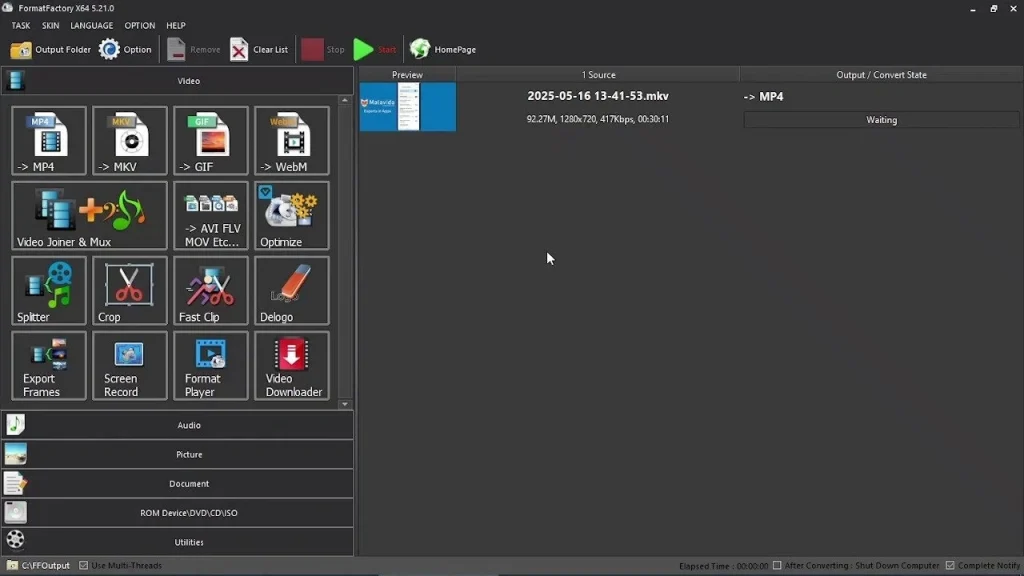Open the OPTION menu

click(x=139, y=25)
